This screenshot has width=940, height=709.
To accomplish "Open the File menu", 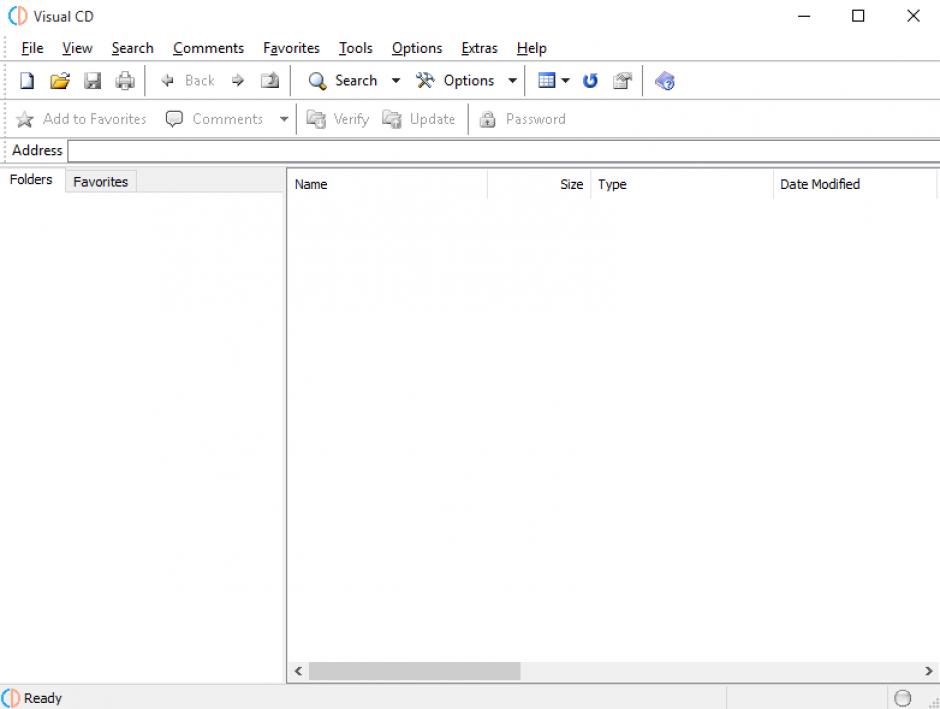I will (32, 48).
